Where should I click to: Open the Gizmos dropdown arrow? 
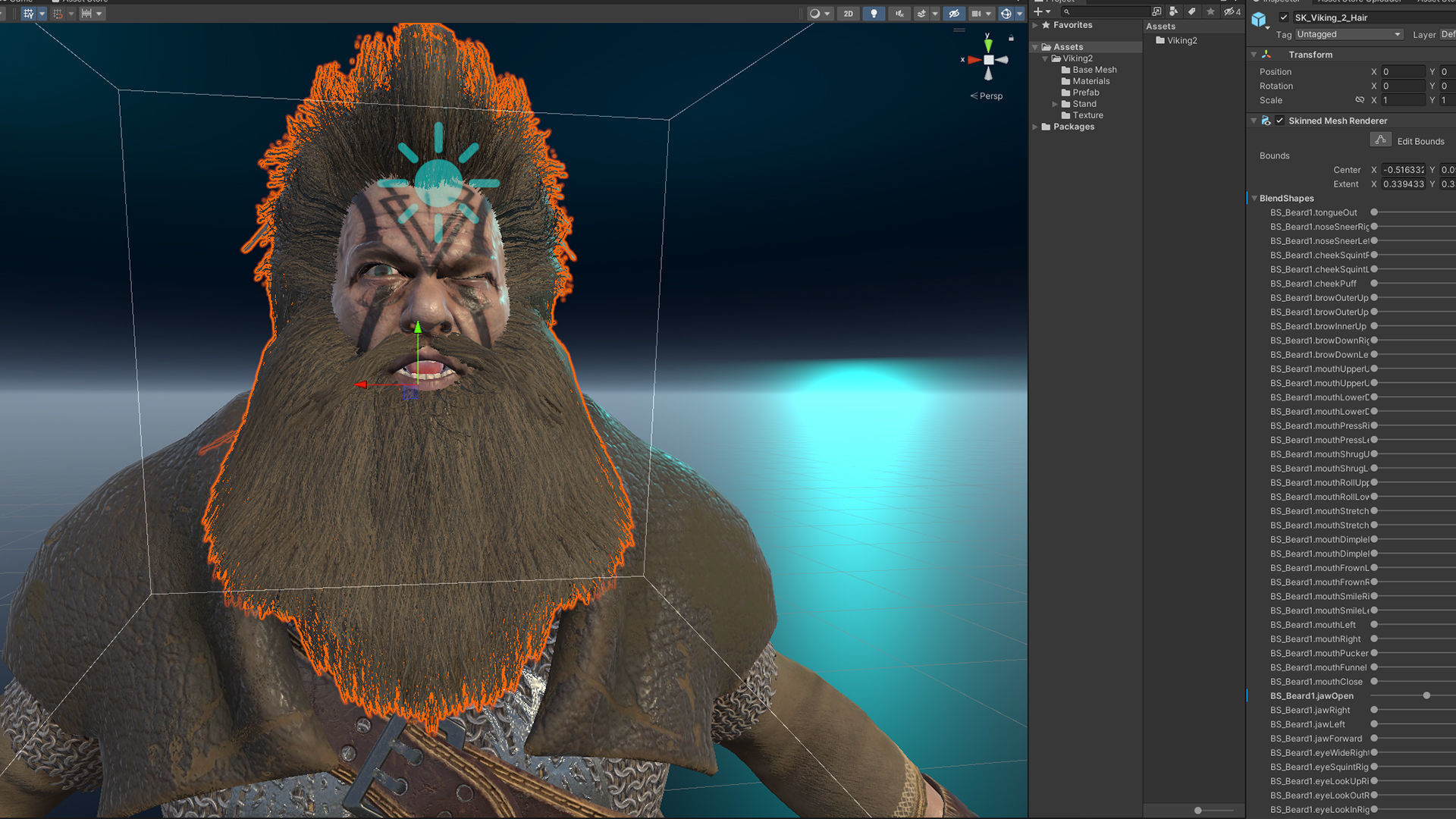1019,14
